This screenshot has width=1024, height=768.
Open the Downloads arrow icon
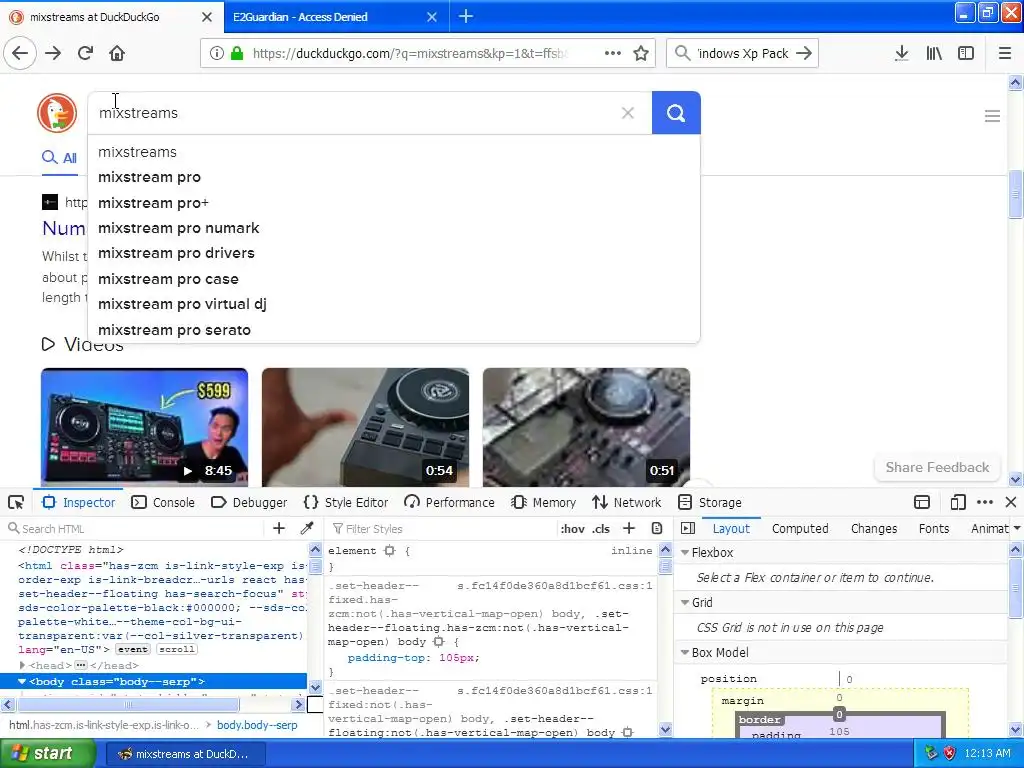coord(902,54)
